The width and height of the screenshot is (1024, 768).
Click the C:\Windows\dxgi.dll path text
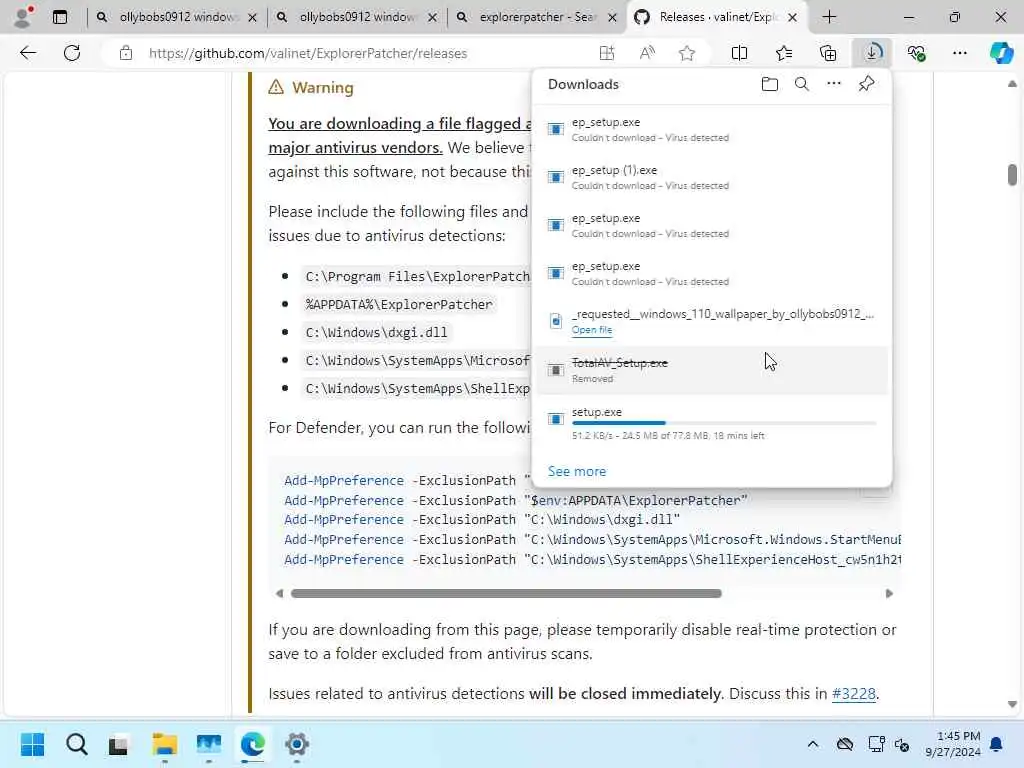(x=376, y=332)
